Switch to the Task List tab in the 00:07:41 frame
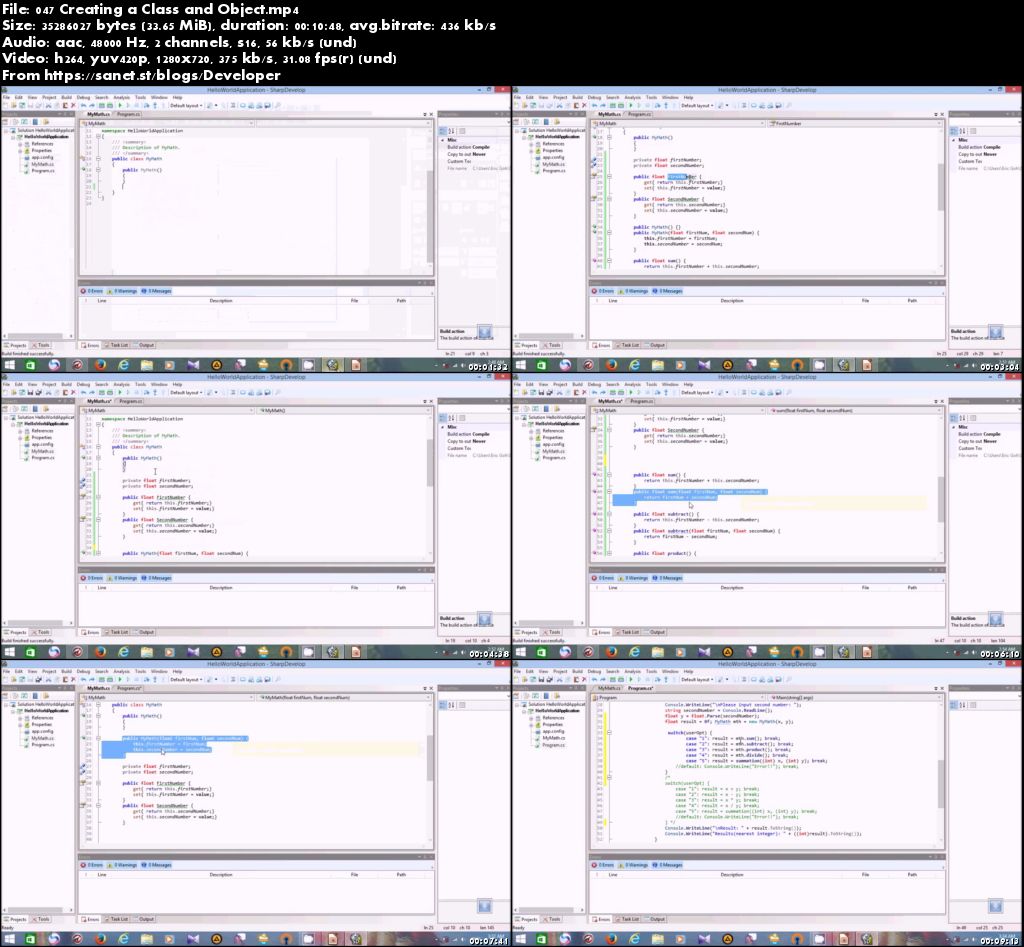 pos(118,919)
